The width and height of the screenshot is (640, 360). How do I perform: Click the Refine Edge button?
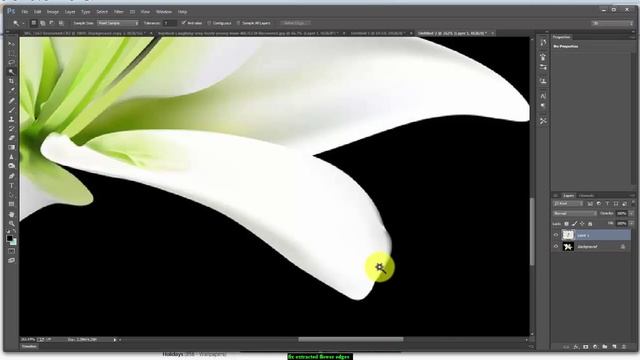(x=295, y=23)
